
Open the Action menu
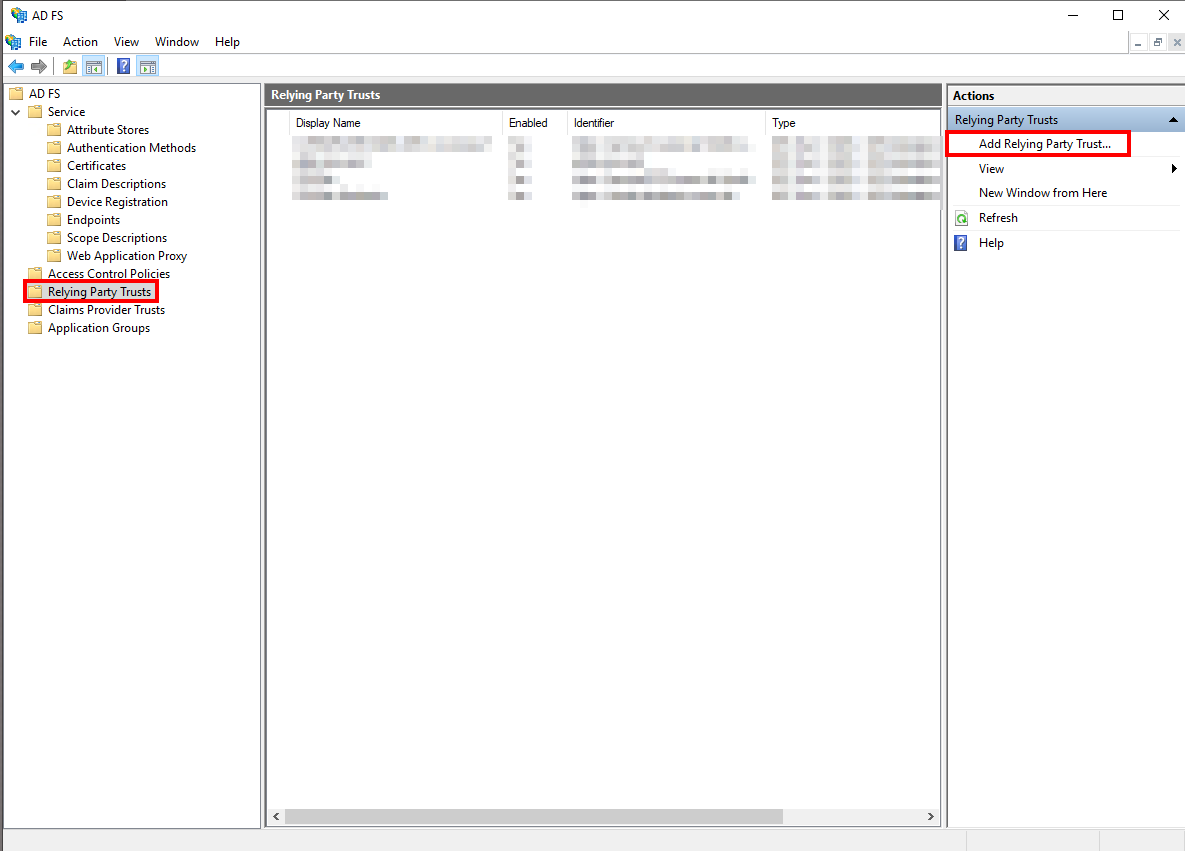(80, 42)
